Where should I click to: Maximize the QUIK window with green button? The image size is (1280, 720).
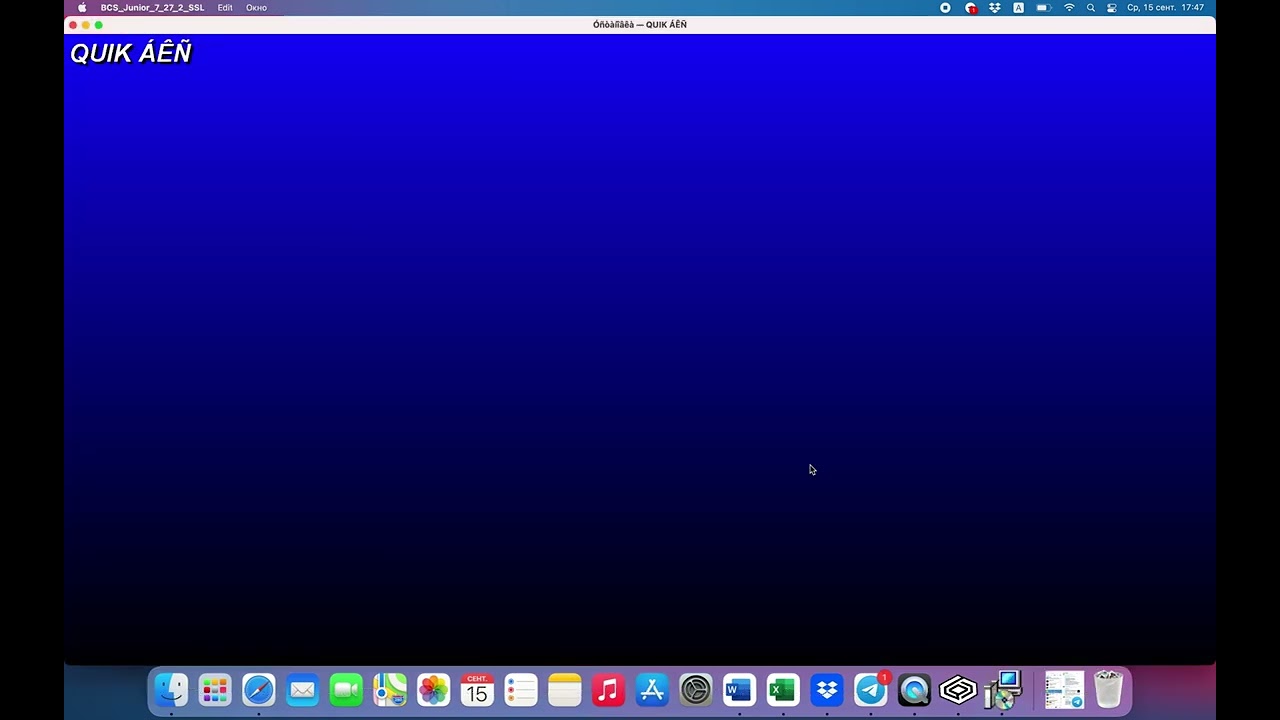coord(98,25)
